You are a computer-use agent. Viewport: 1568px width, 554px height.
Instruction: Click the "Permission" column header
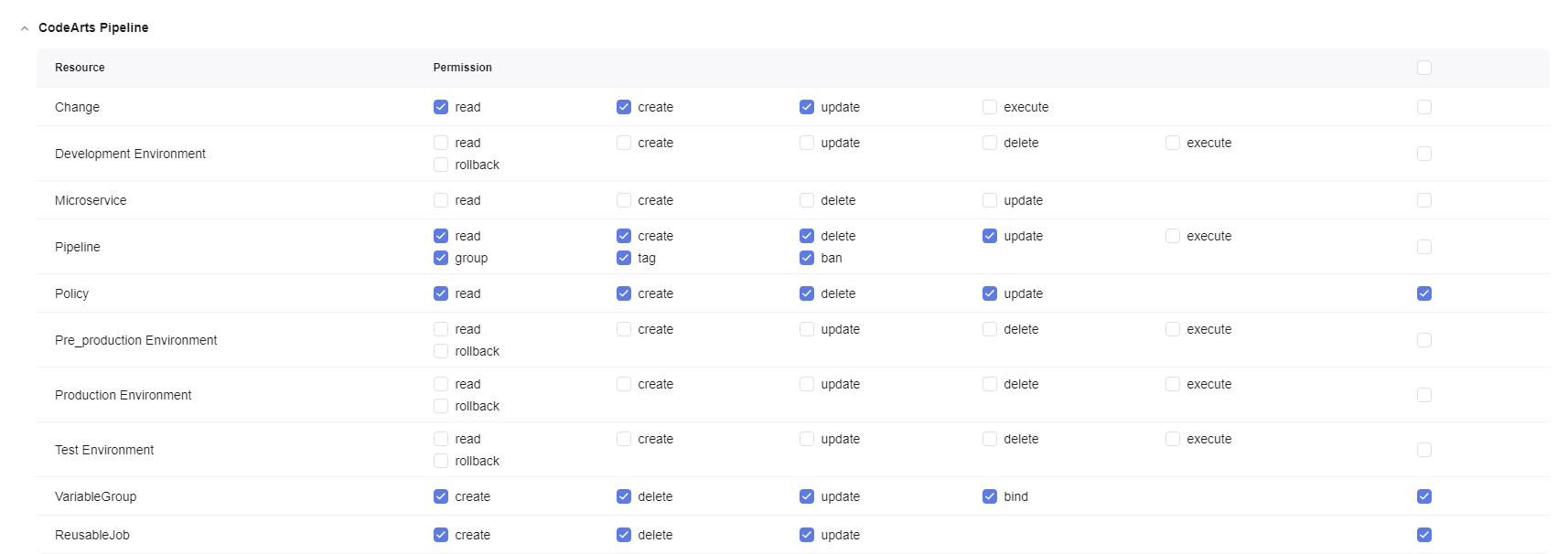pyautogui.click(x=463, y=68)
